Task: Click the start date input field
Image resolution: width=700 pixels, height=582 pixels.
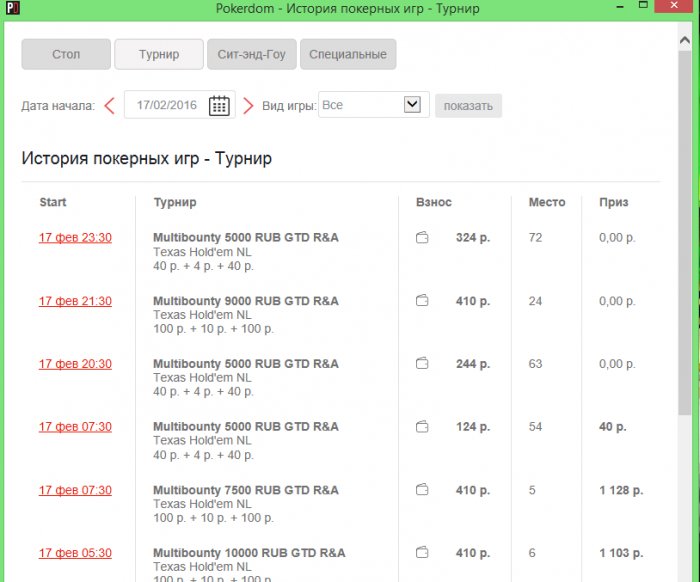Action: pos(166,105)
